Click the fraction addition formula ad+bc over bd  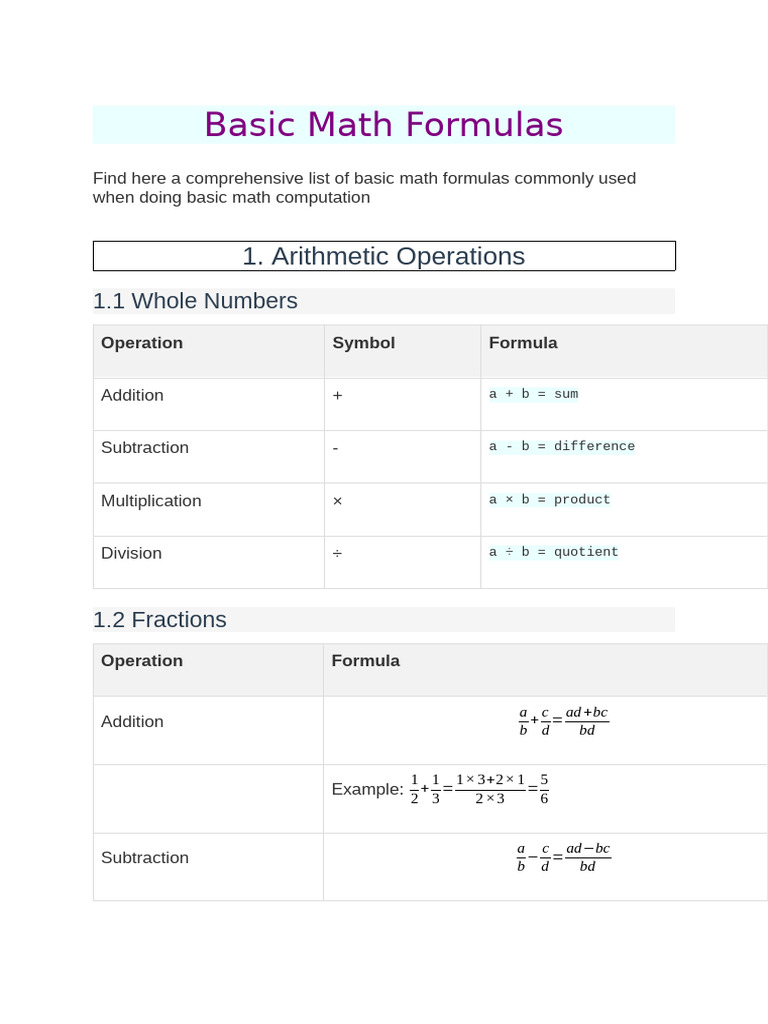click(x=564, y=722)
